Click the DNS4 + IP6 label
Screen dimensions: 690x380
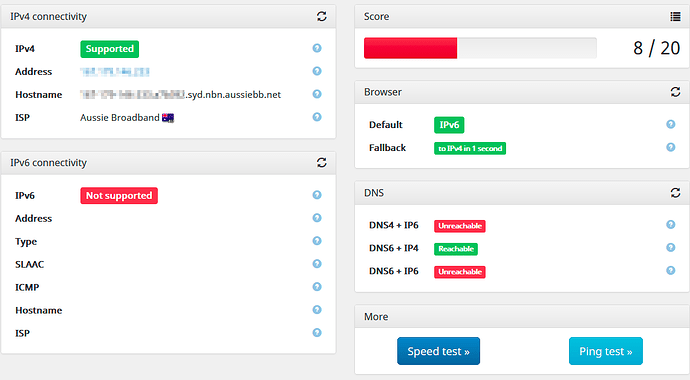(x=394, y=225)
